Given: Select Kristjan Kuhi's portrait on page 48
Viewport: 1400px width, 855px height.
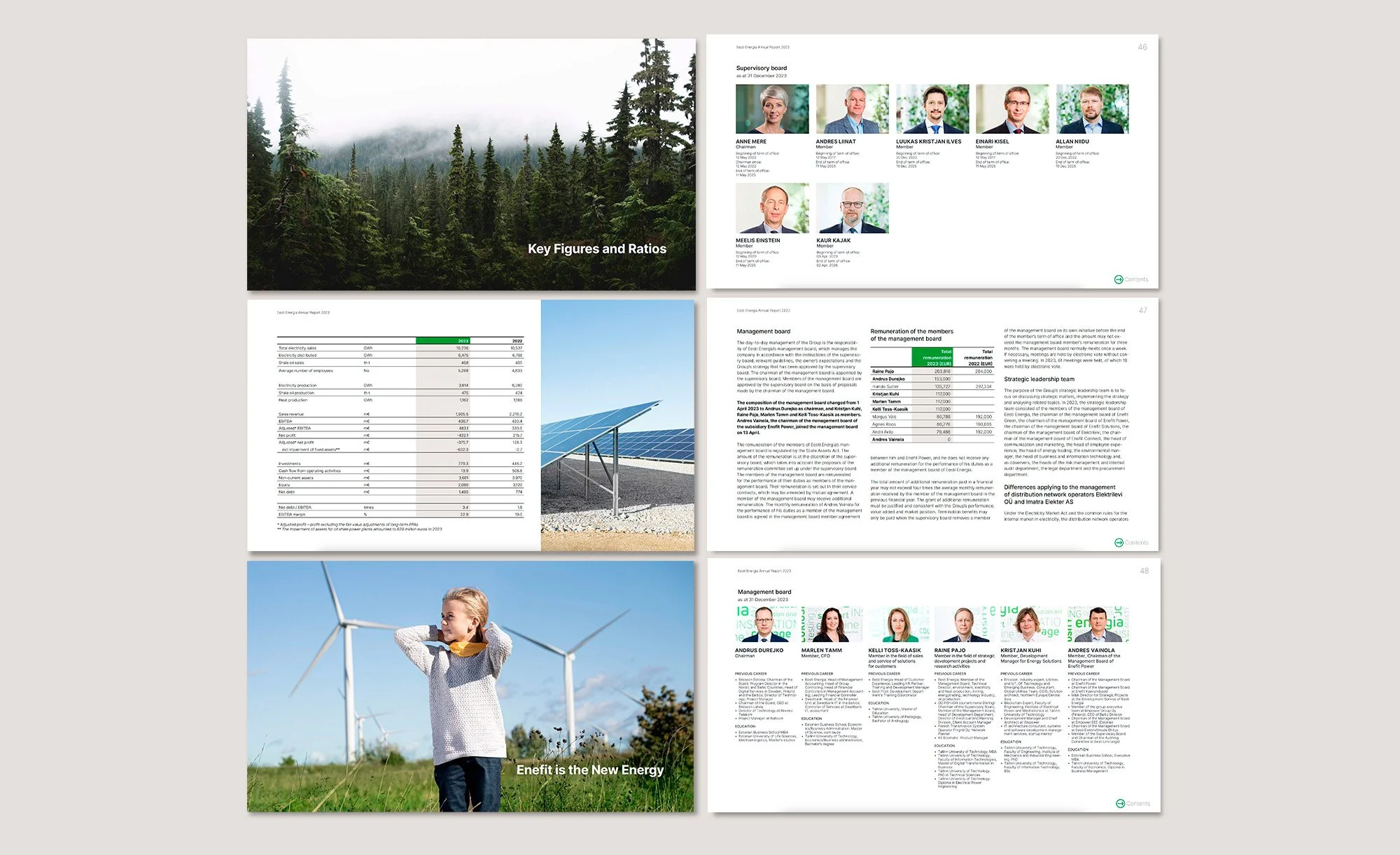Looking at the screenshot, I should point(1030,624).
